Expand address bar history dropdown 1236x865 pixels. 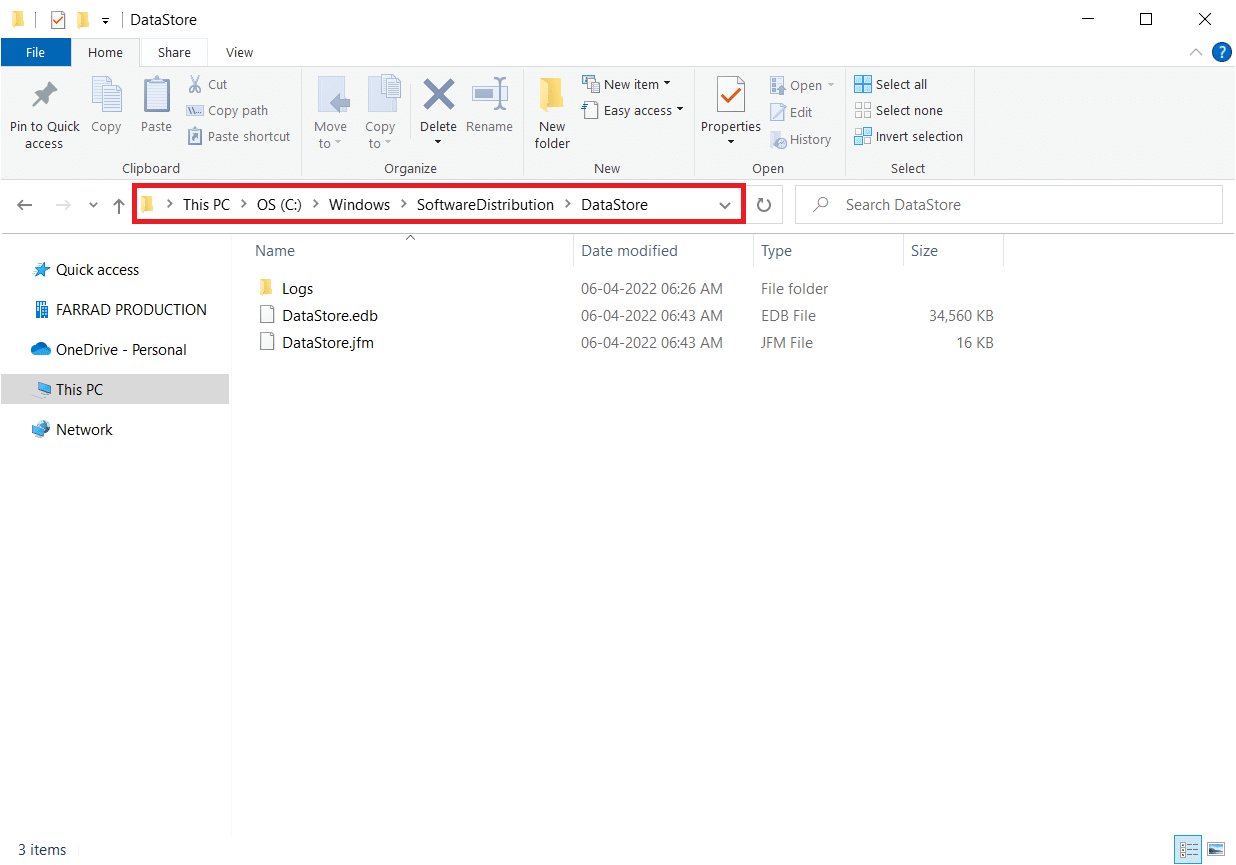[725, 205]
